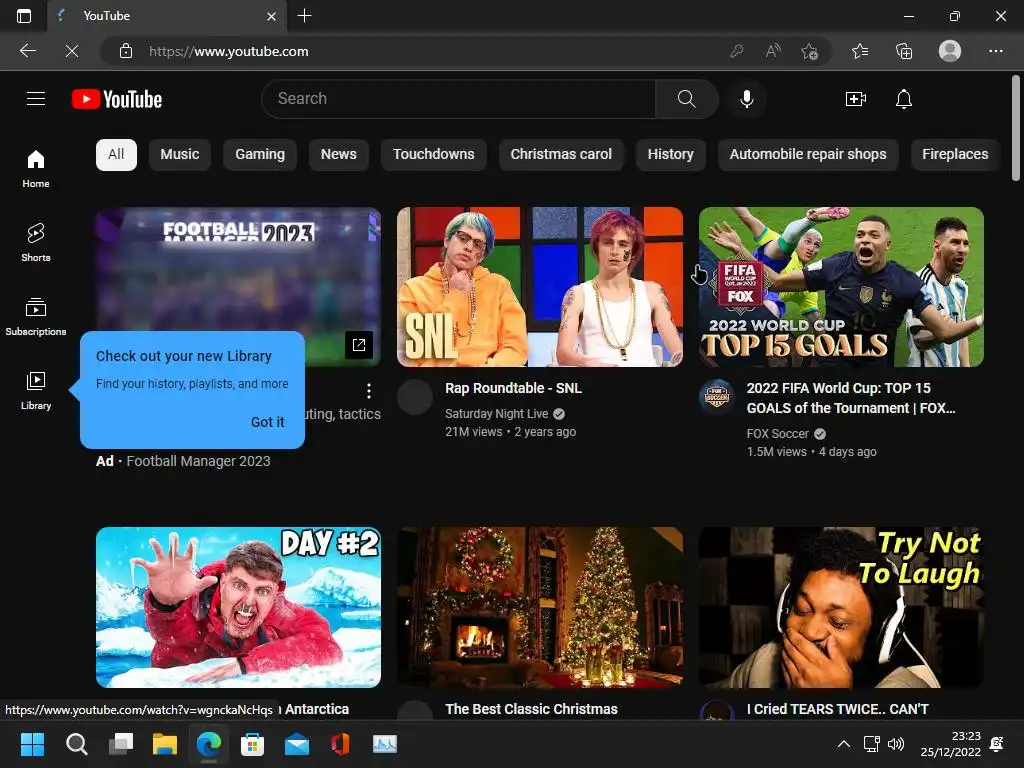The width and height of the screenshot is (1024, 768).
Task: Open Windows taskbar search
Action: [x=76, y=744]
